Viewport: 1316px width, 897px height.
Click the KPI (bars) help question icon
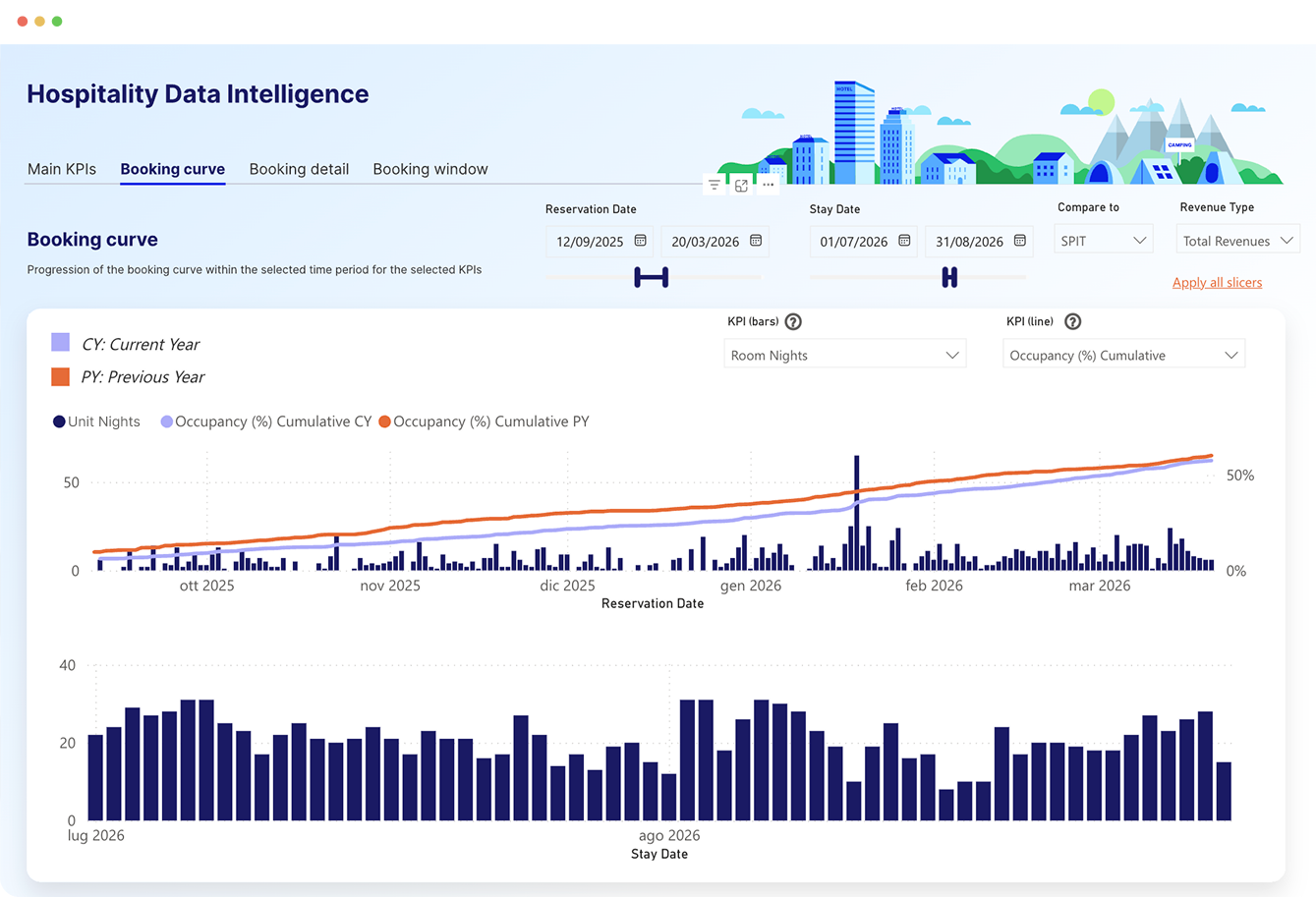pyautogui.click(x=793, y=321)
